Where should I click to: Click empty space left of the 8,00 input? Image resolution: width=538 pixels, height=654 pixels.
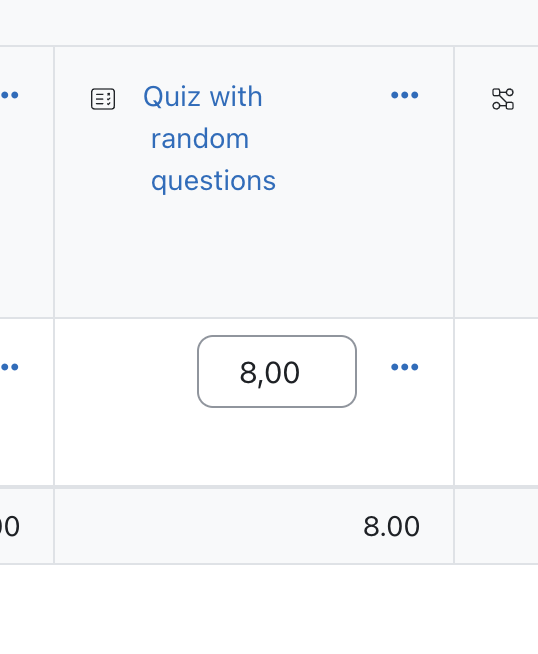coord(125,372)
